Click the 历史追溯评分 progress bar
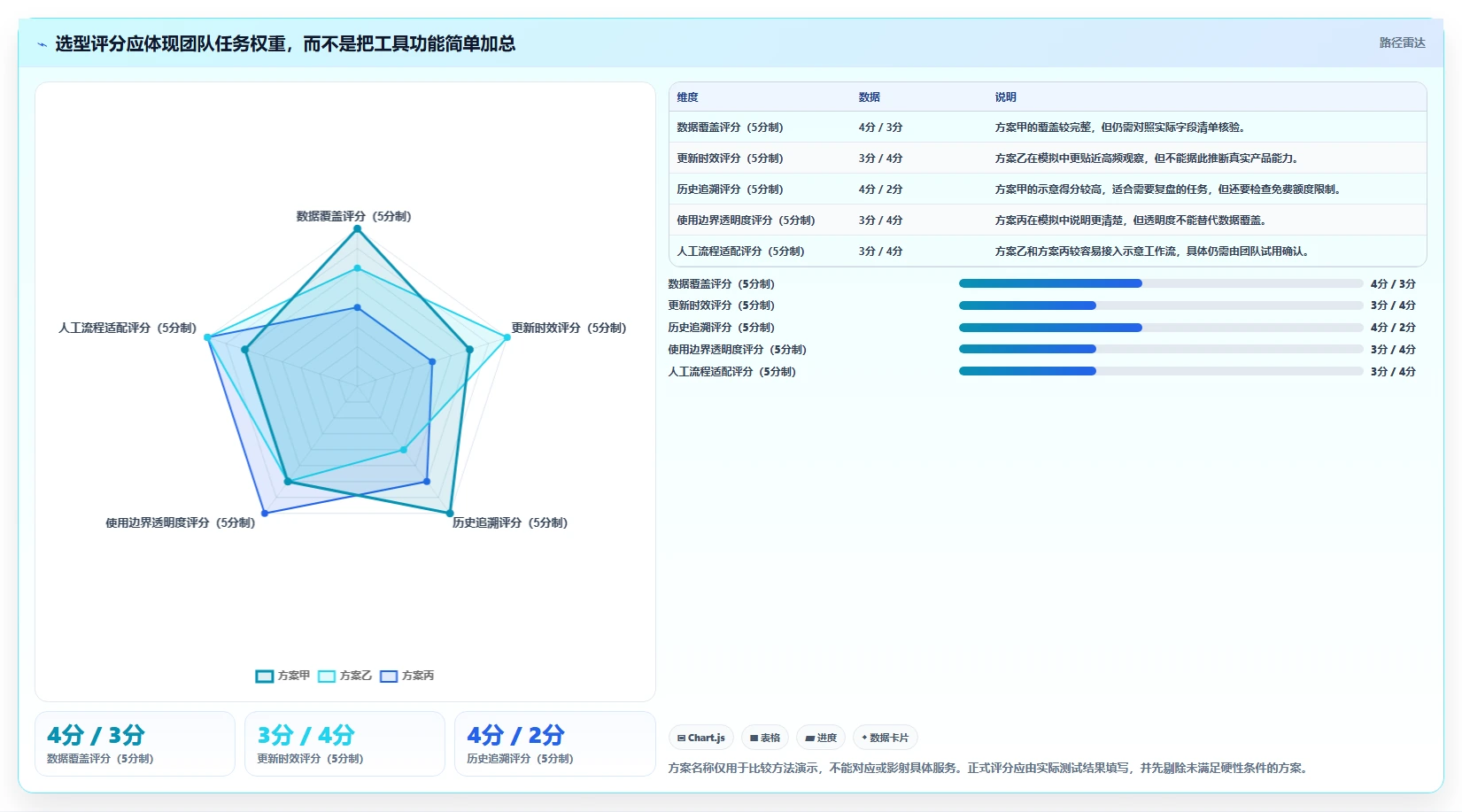 [1161, 328]
